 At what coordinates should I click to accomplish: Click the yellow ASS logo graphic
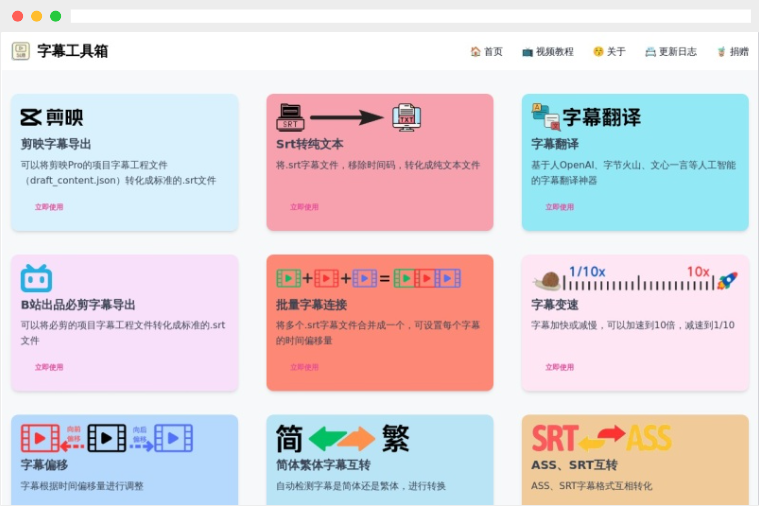coord(649,438)
